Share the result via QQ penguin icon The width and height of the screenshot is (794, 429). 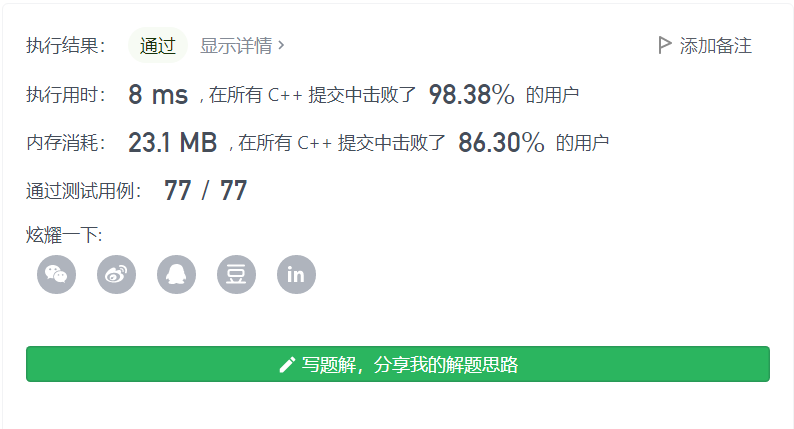pos(176,275)
